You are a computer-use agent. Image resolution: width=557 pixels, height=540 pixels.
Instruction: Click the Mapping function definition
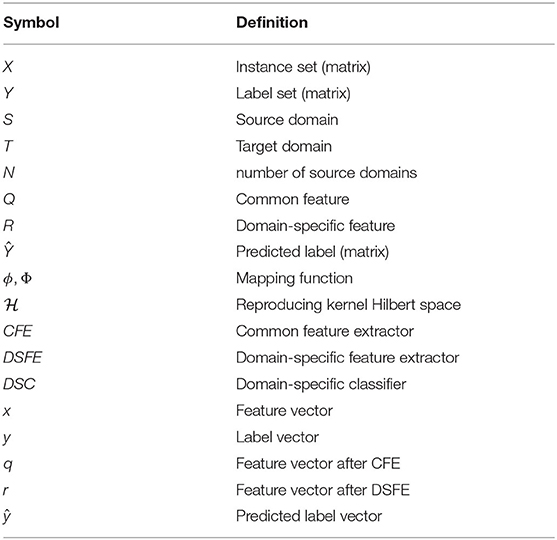(x=294, y=279)
